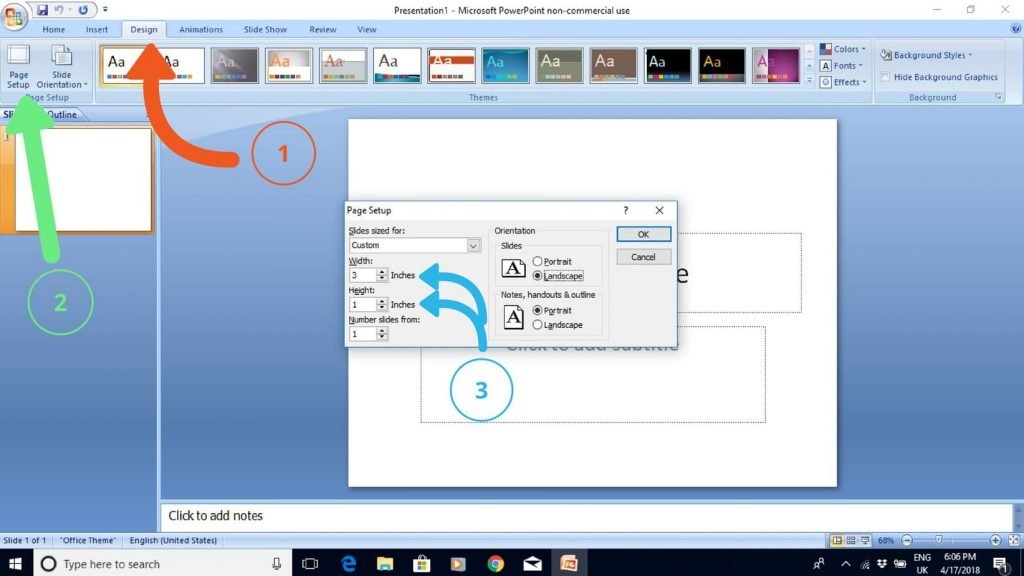Switch to the Review tab
Image resolution: width=1024 pixels, height=576 pixels.
(323, 29)
